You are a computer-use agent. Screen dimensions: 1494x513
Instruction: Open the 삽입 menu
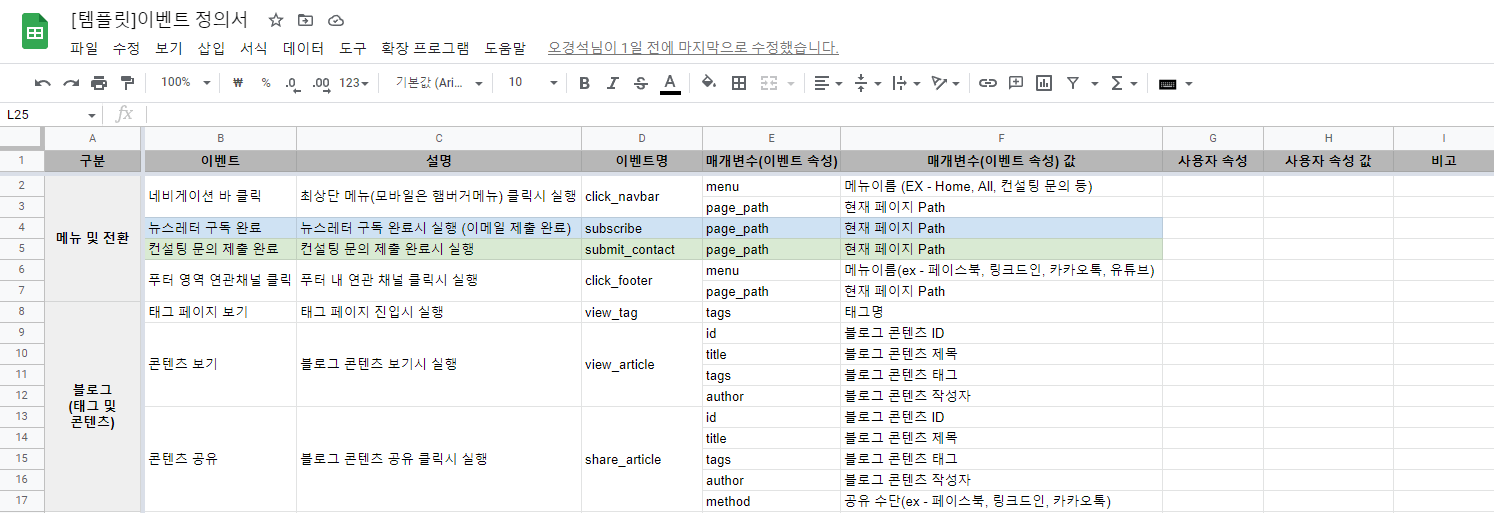[211, 48]
